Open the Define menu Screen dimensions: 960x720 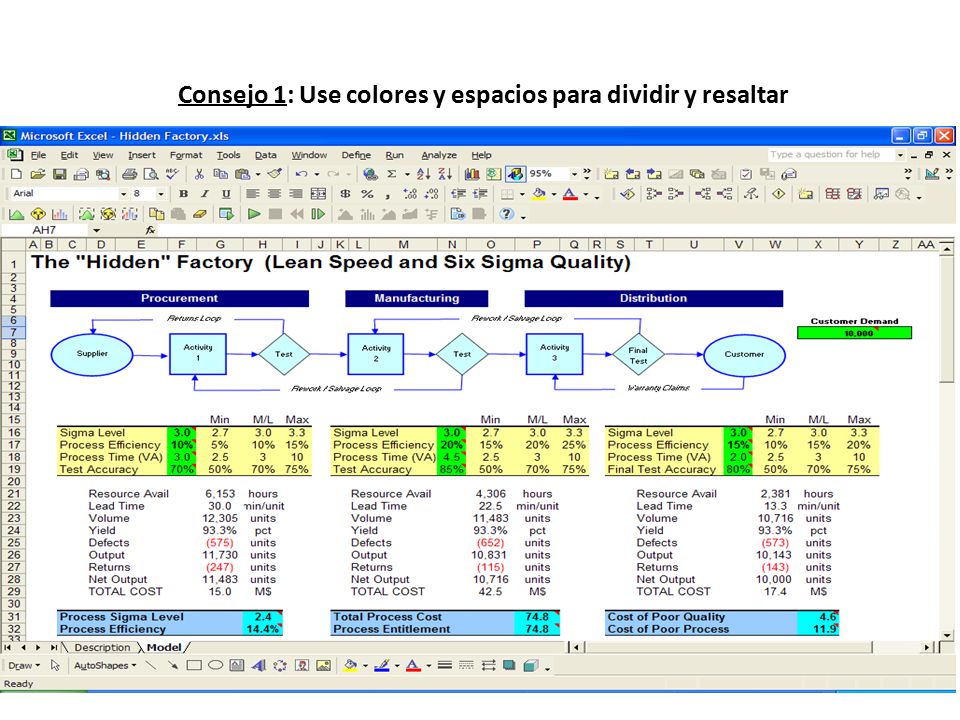(356, 155)
